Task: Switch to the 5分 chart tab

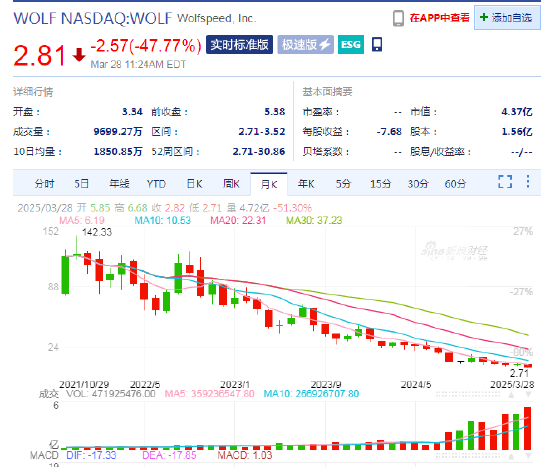Action: pos(343,184)
